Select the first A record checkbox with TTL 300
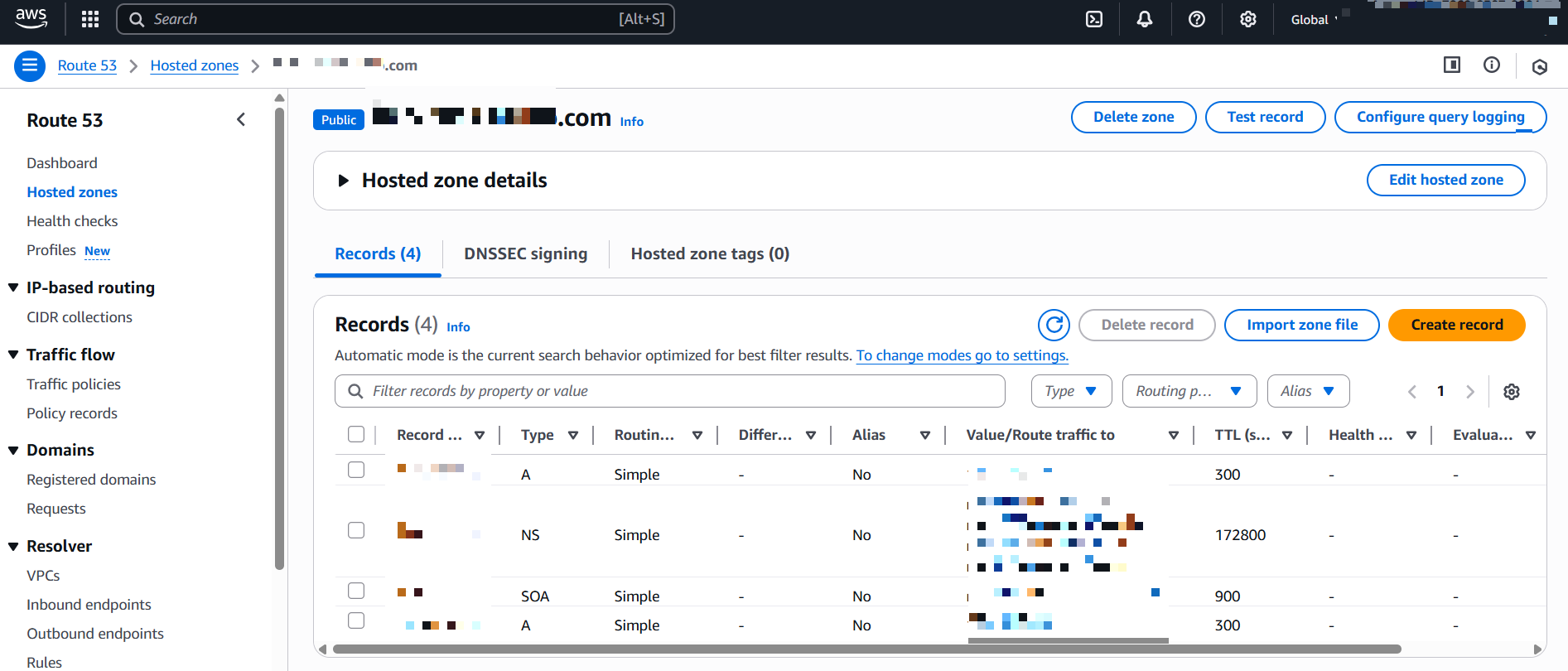The image size is (1568, 671). pos(356,470)
